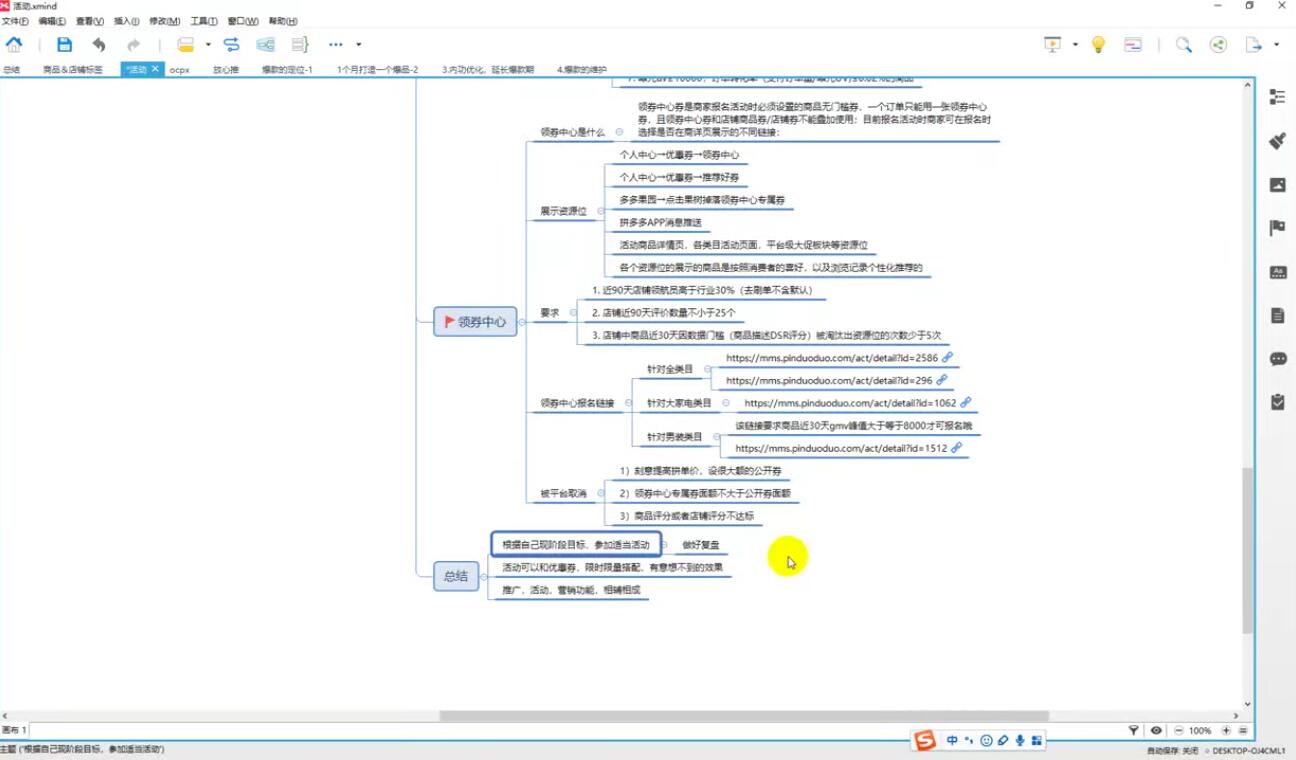Viewport: 1296px width, 760px height.
Task: Open the comments speech bubble panel
Action: click(1277, 359)
